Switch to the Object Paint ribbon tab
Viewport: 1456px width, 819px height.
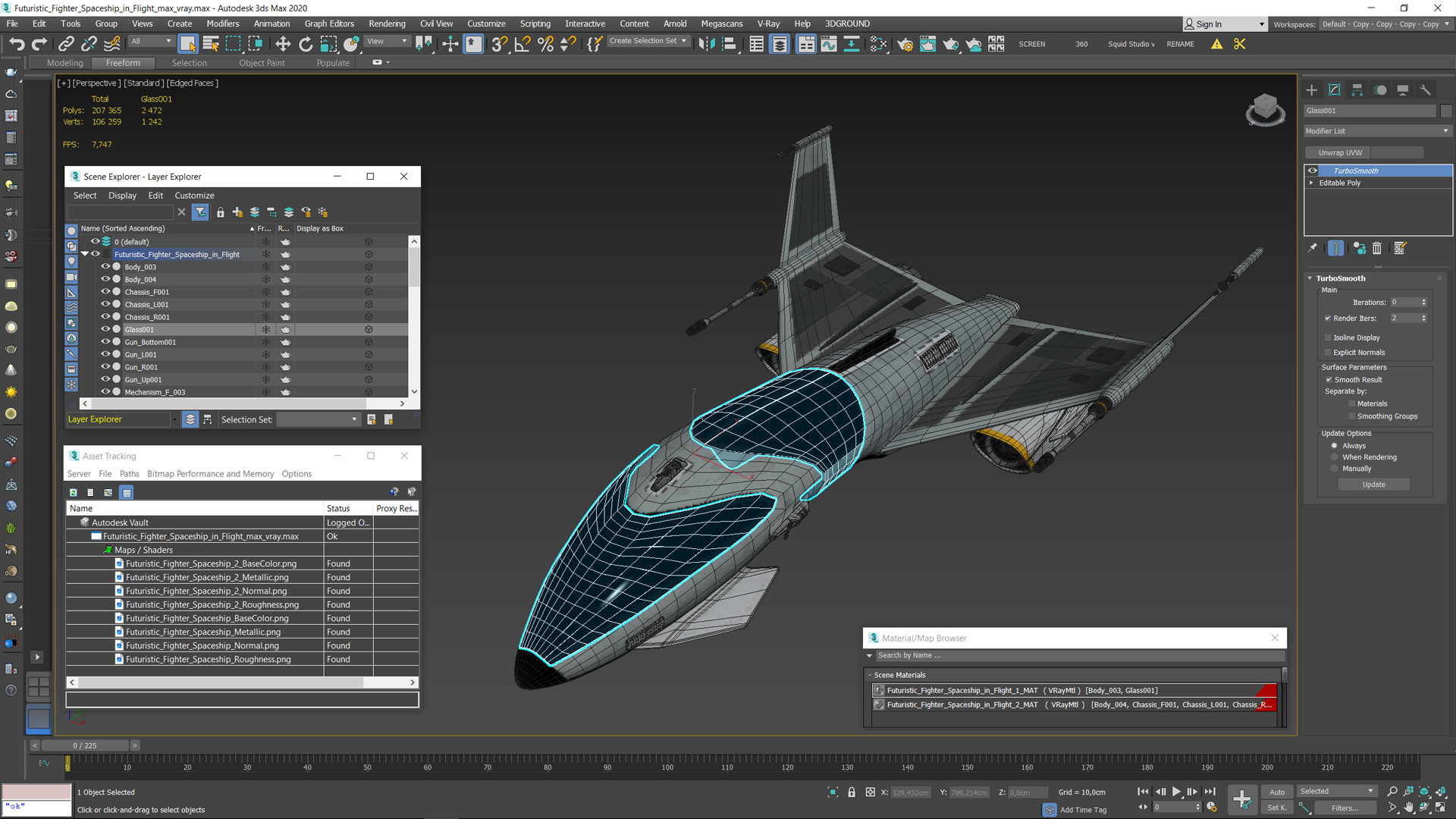(262, 63)
